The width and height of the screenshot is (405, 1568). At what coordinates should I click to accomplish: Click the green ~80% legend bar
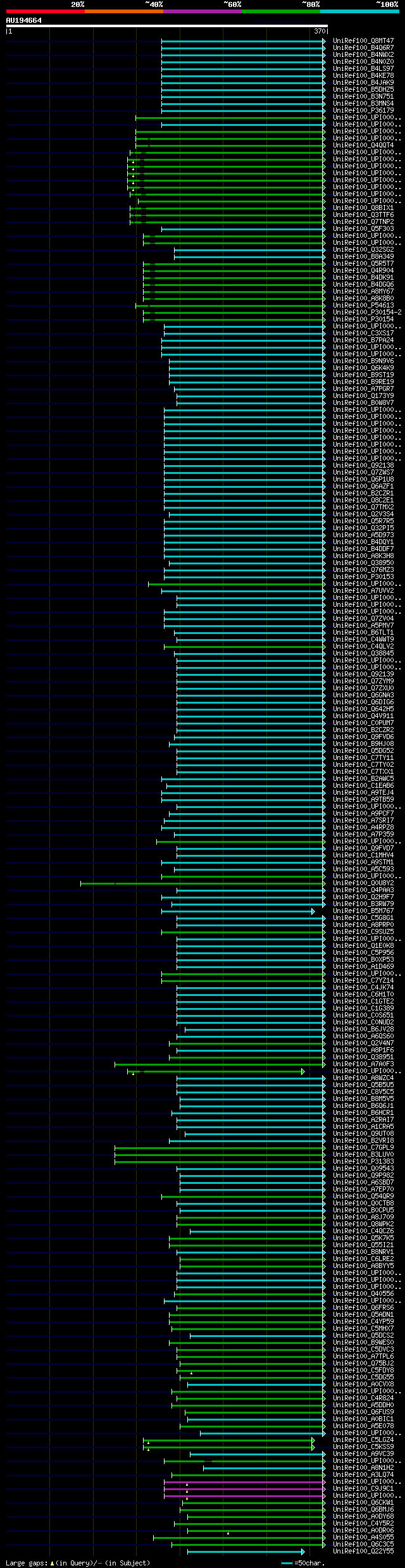click(x=280, y=11)
